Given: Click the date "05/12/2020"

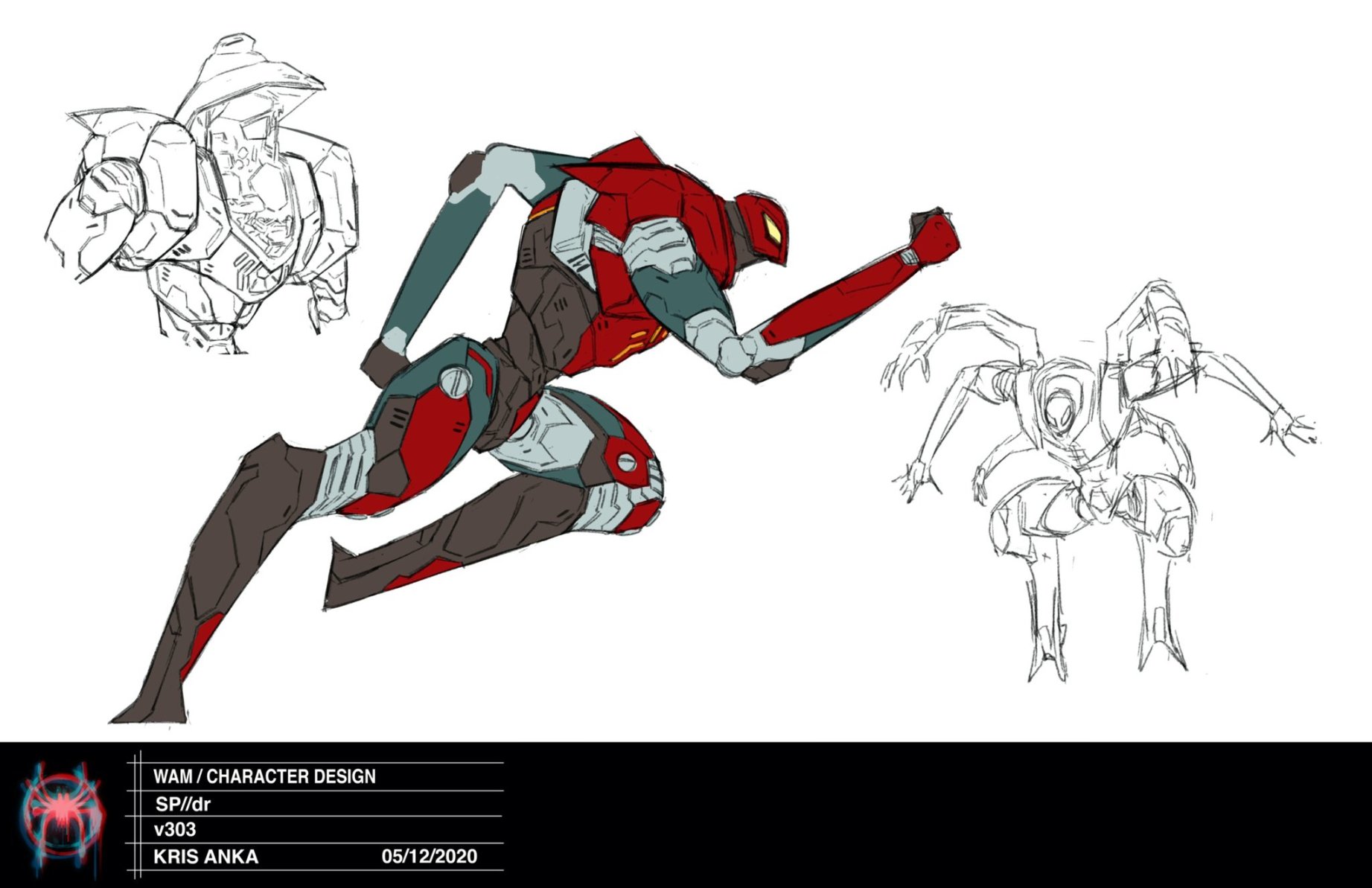Looking at the screenshot, I should point(430,856).
